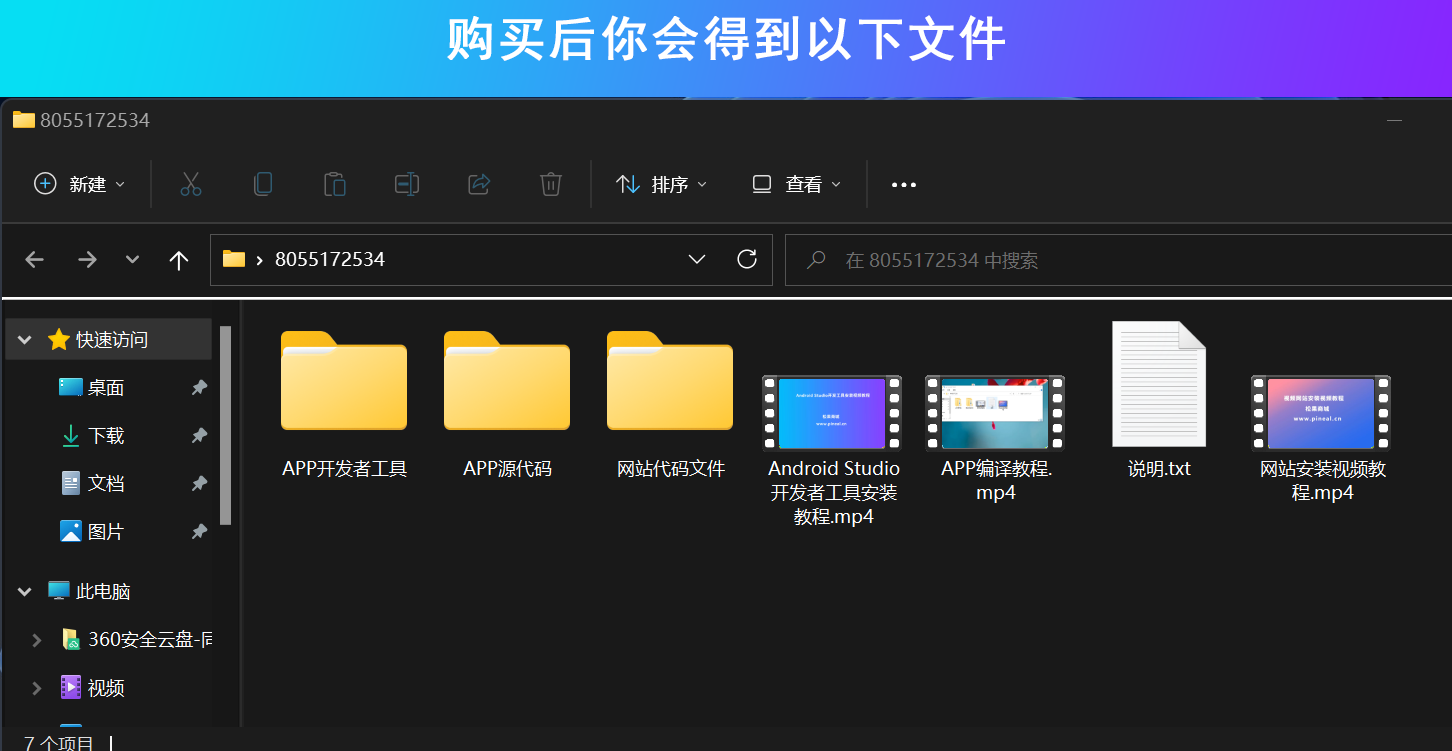Select the 网站代码文件 folder icon
1452x751 pixels.
670,380
